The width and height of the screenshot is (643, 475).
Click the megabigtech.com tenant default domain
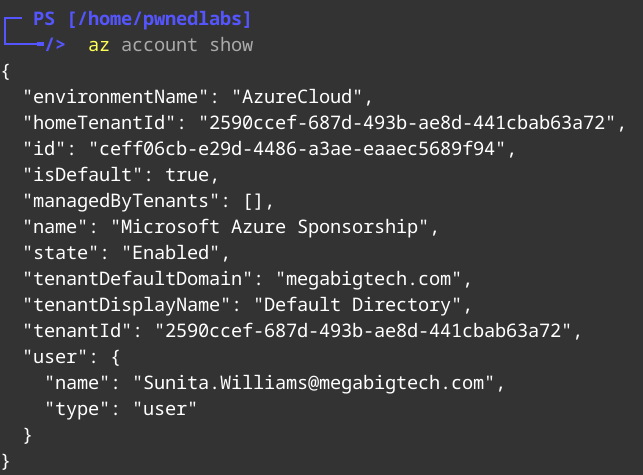[x=372, y=279]
